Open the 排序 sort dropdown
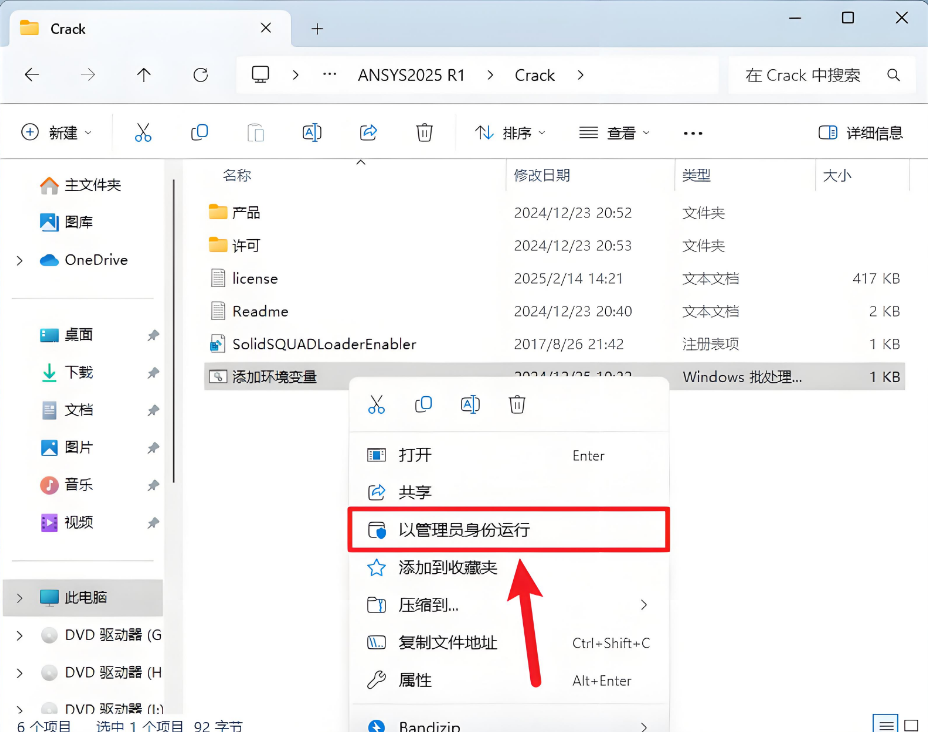This screenshot has height=732, width=928. point(510,133)
